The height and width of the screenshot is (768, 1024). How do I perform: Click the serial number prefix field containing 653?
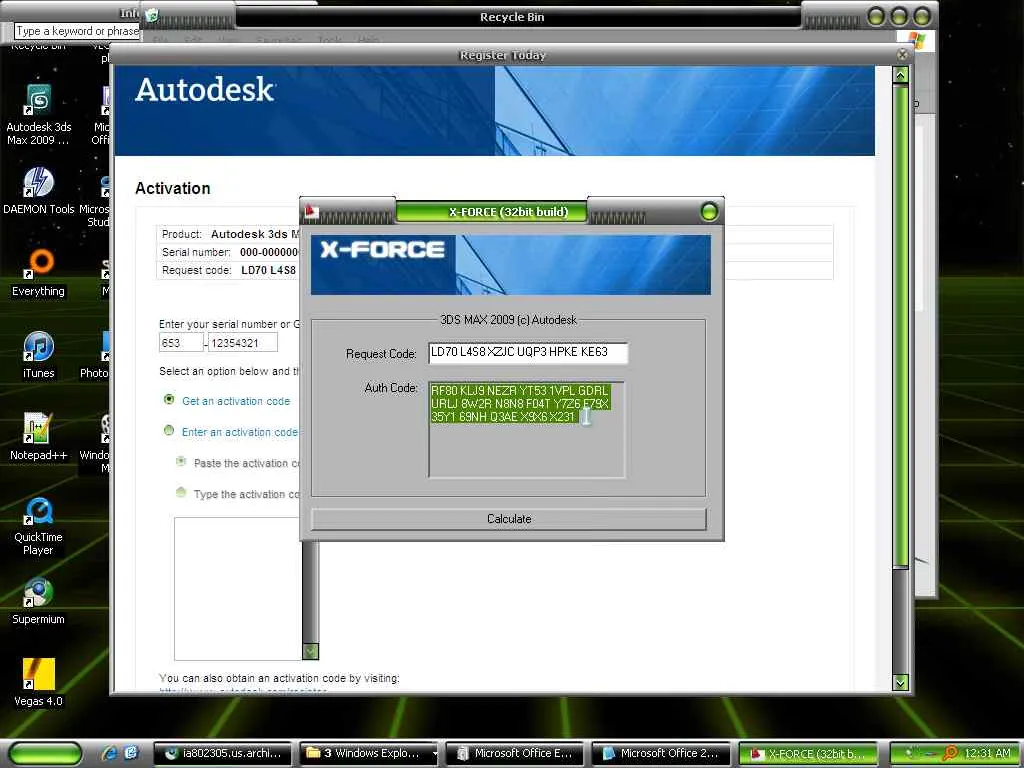coord(181,343)
